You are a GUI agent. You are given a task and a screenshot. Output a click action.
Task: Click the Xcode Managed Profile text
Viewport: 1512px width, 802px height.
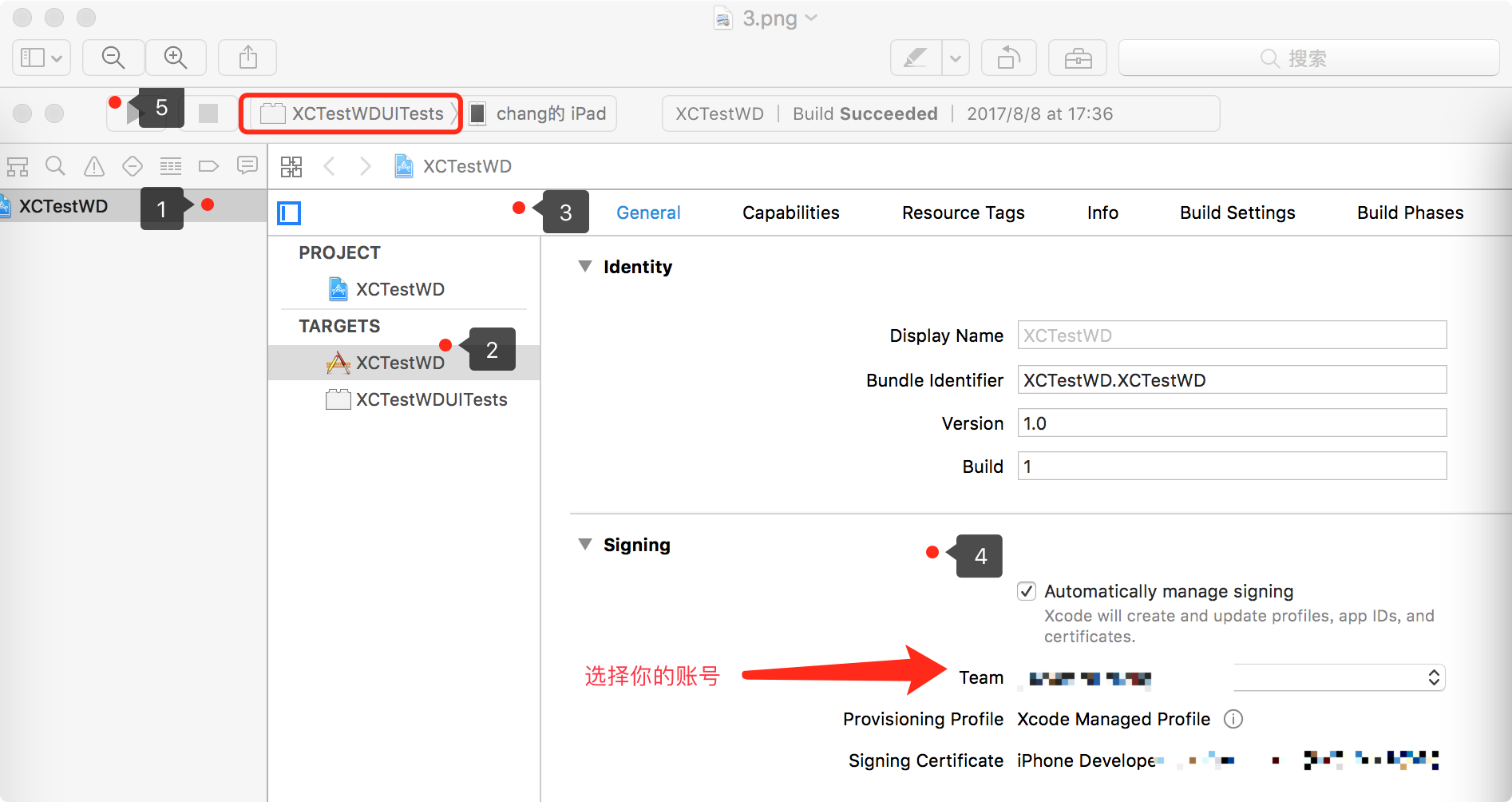[1114, 719]
